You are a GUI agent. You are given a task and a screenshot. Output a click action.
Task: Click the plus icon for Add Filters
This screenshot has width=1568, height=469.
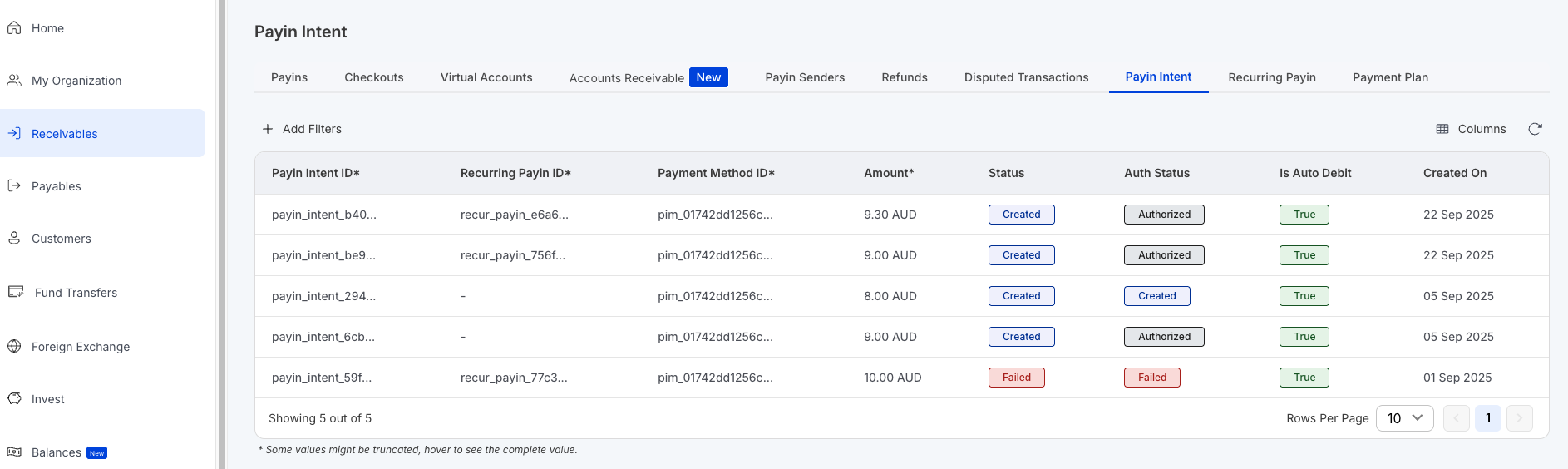click(x=268, y=129)
